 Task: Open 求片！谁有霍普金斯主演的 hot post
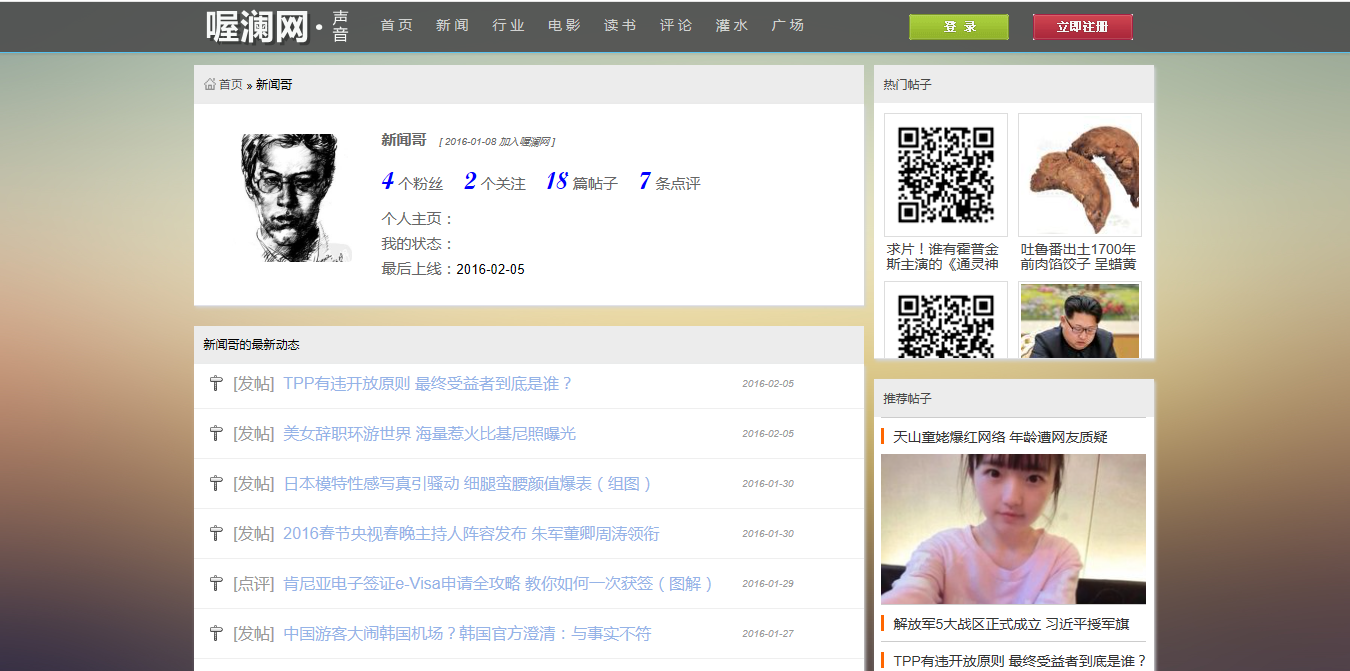(943, 256)
